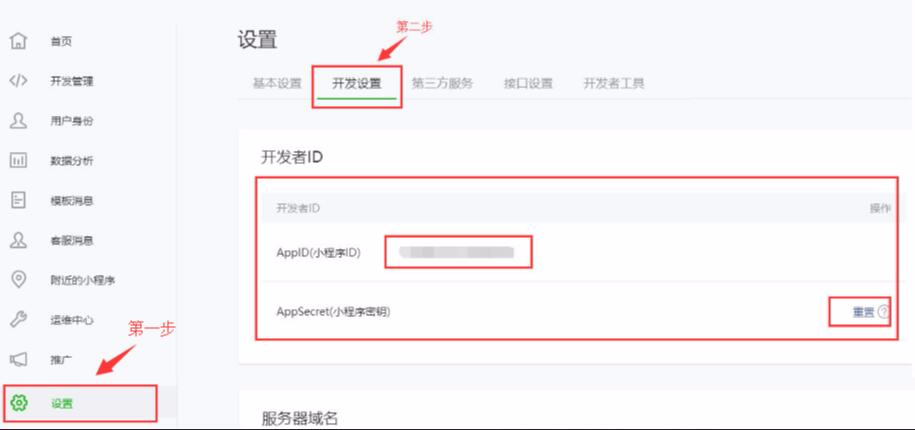Open 开发管理 via the code brackets icon
This screenshot has width=915, height=430.
tap(19, 81)
